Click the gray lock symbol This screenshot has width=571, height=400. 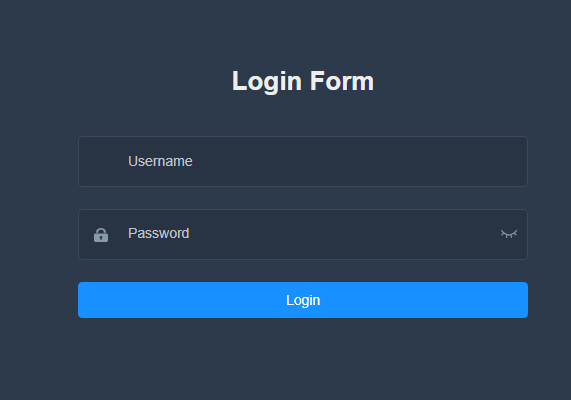[101, 235]
